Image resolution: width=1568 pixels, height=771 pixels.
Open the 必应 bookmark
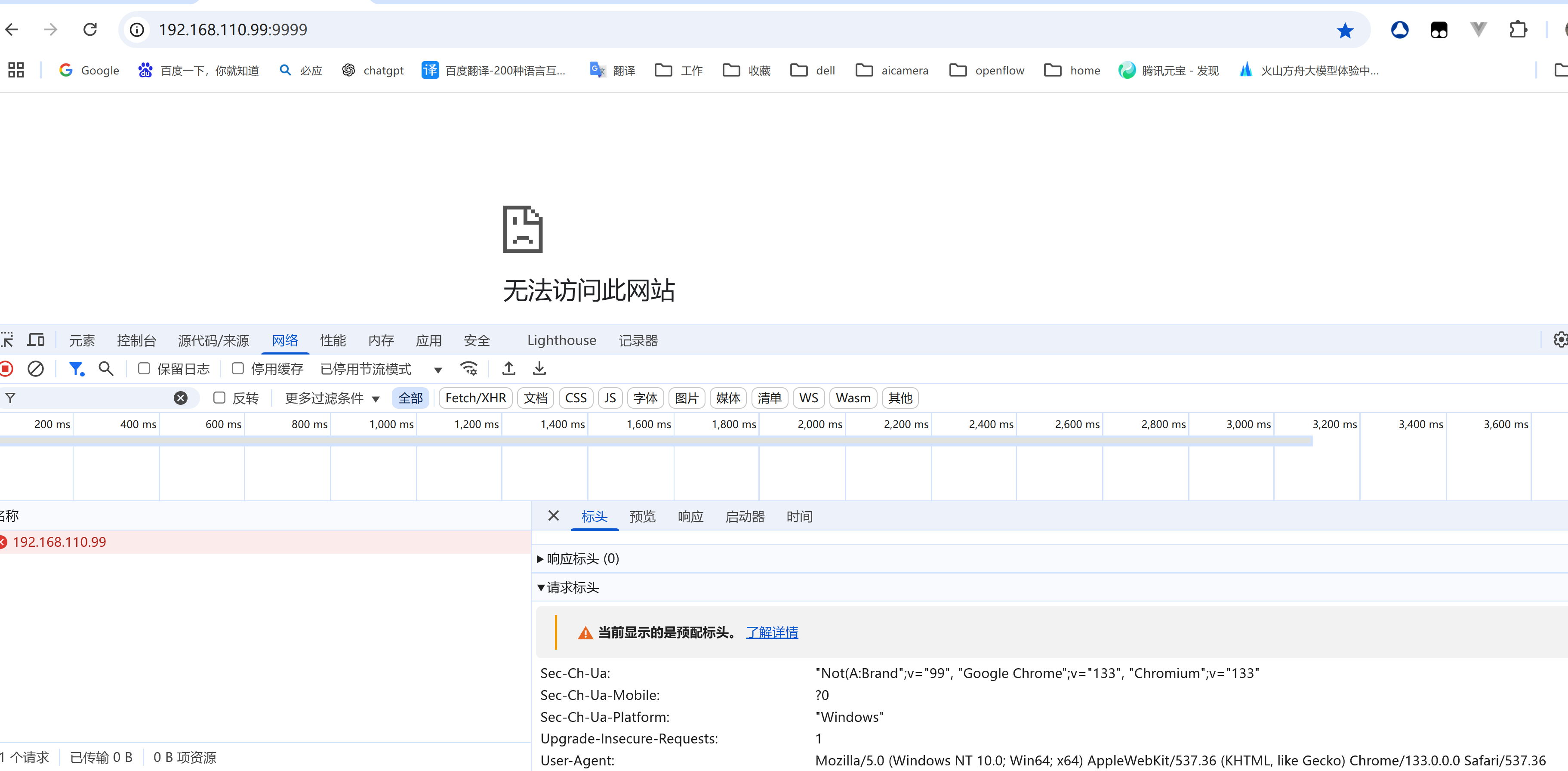[301, 70]
